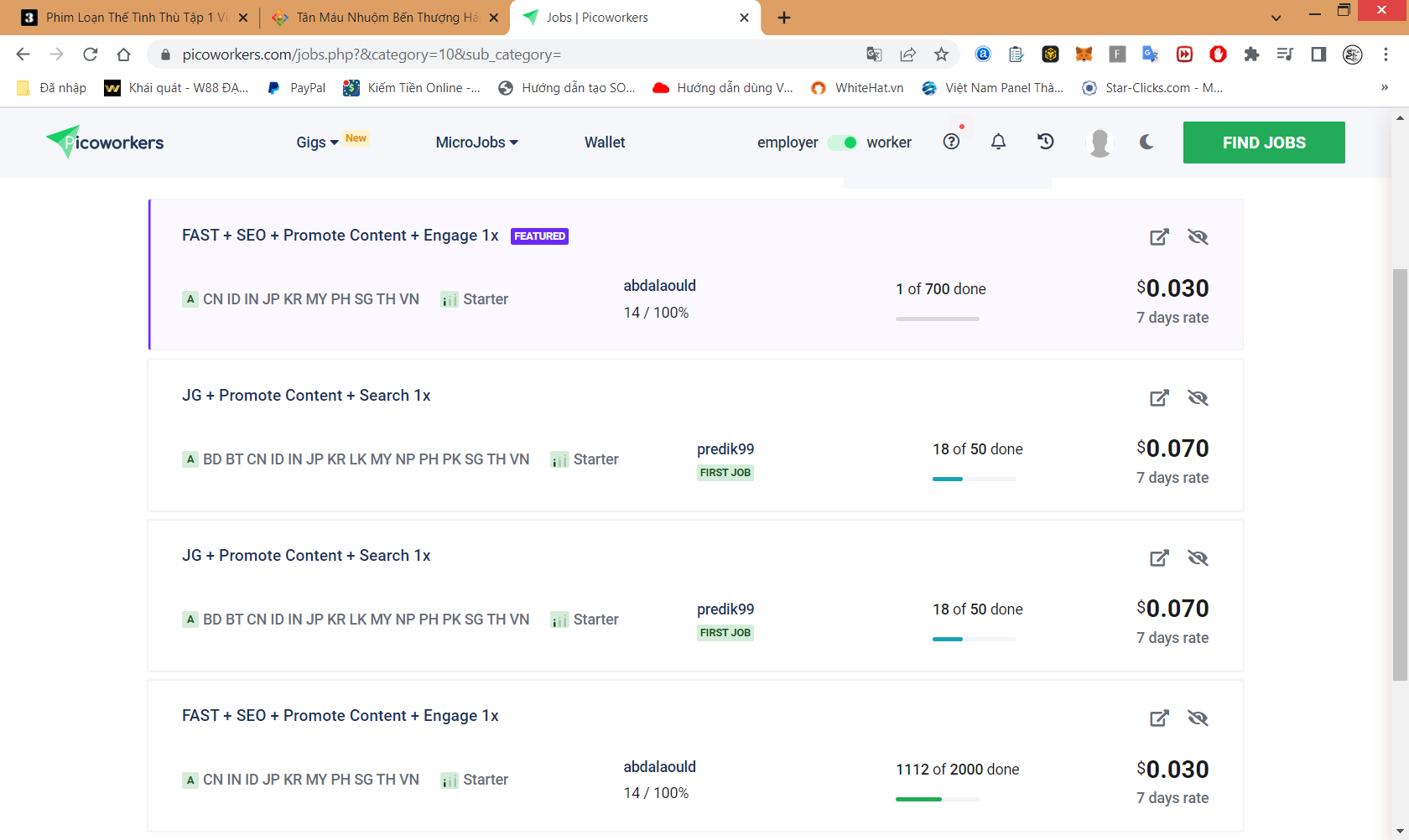This screenshot has width=1409, height=840.
Task: Open the Khái quát - W88 bookmark
Action: point(177,87)
